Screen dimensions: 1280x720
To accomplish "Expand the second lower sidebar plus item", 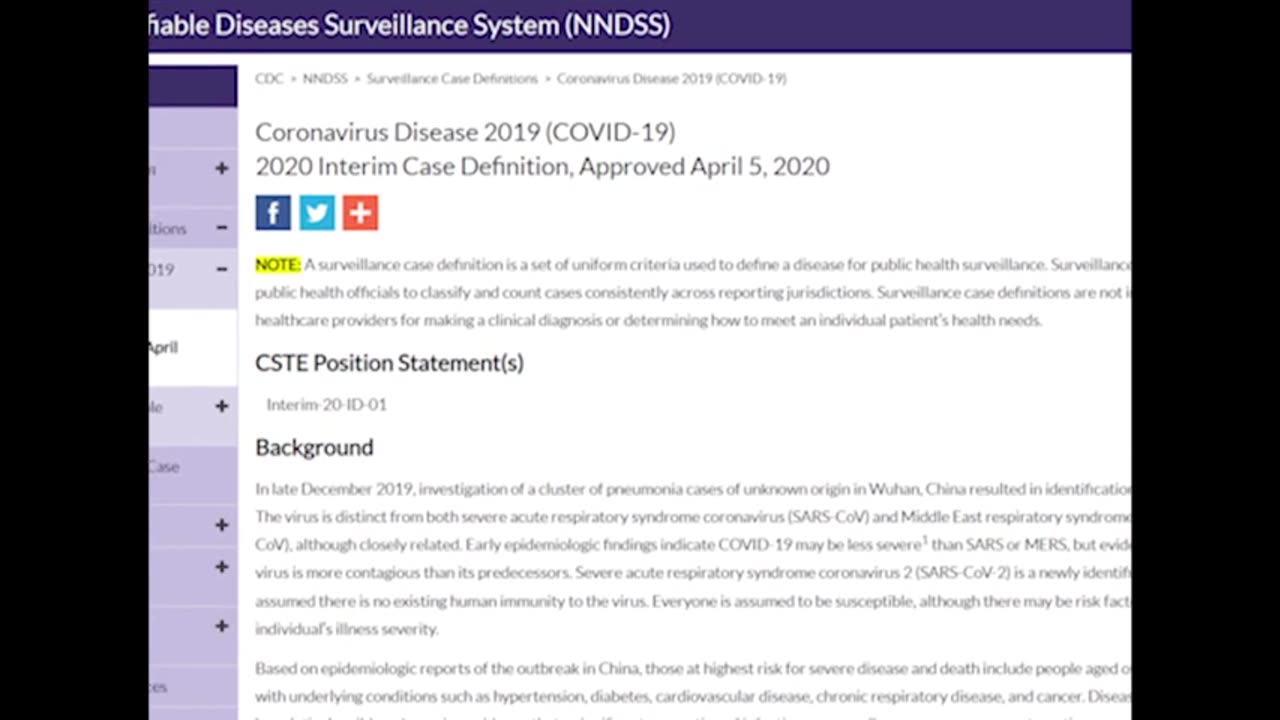I will click(x=222, y=567).
